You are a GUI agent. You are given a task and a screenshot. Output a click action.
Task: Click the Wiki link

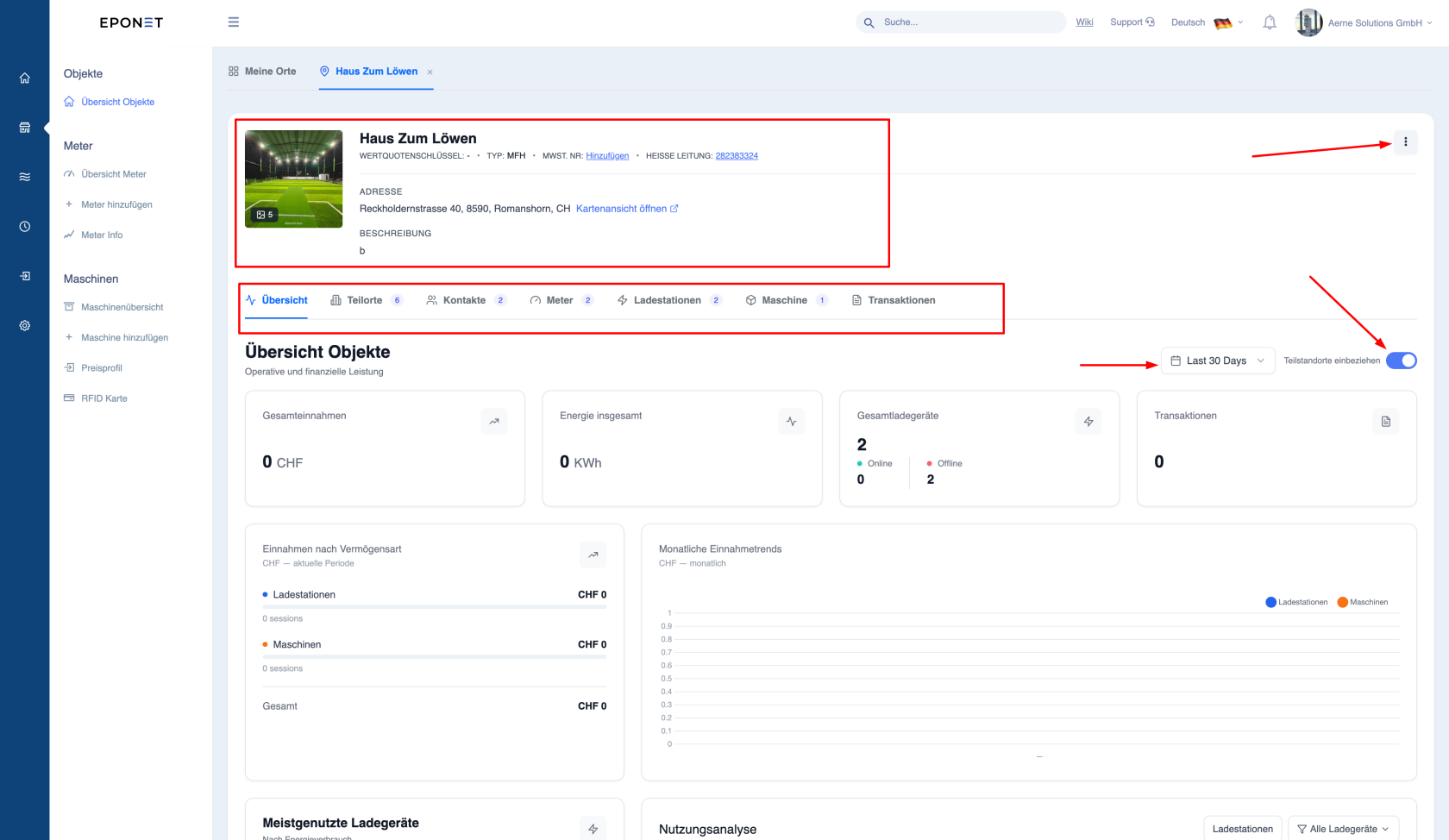coord(1084,22)
